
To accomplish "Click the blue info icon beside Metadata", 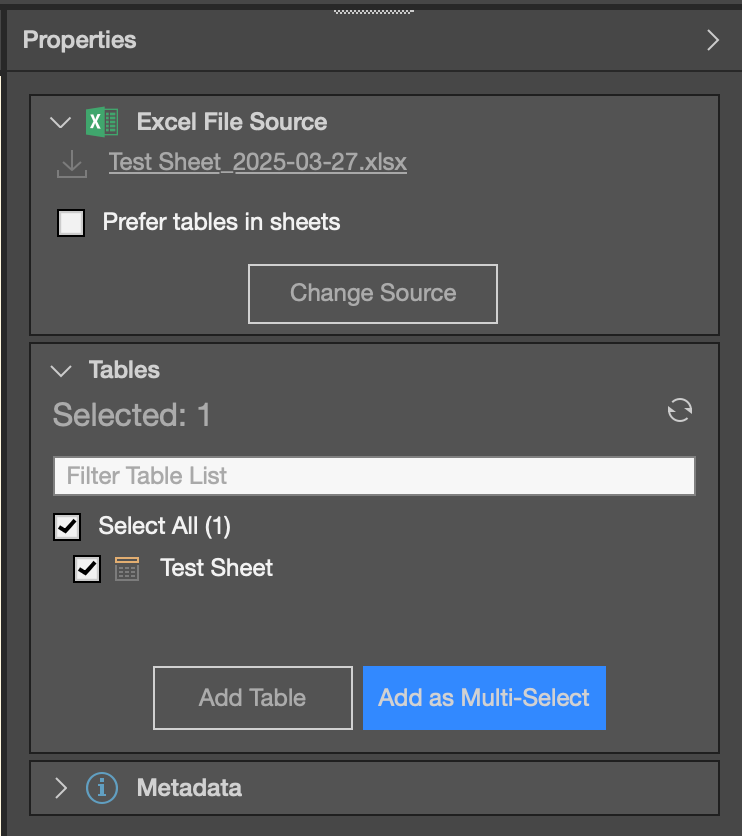I will click(102, 788).
